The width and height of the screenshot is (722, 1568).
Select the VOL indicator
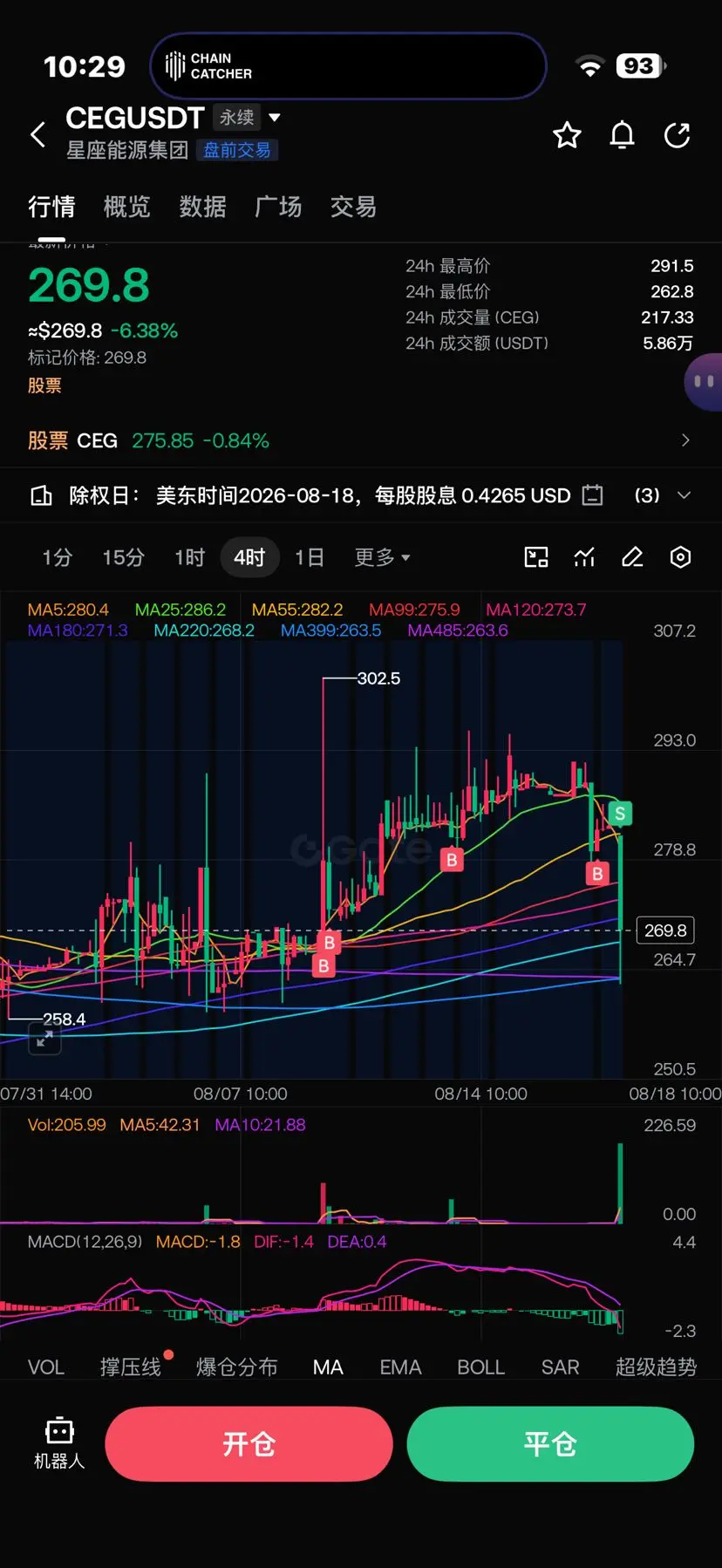[46, 1367]
